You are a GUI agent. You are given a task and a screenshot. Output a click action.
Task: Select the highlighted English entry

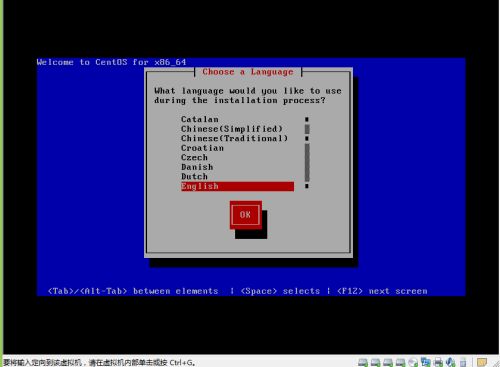point(237,186)
